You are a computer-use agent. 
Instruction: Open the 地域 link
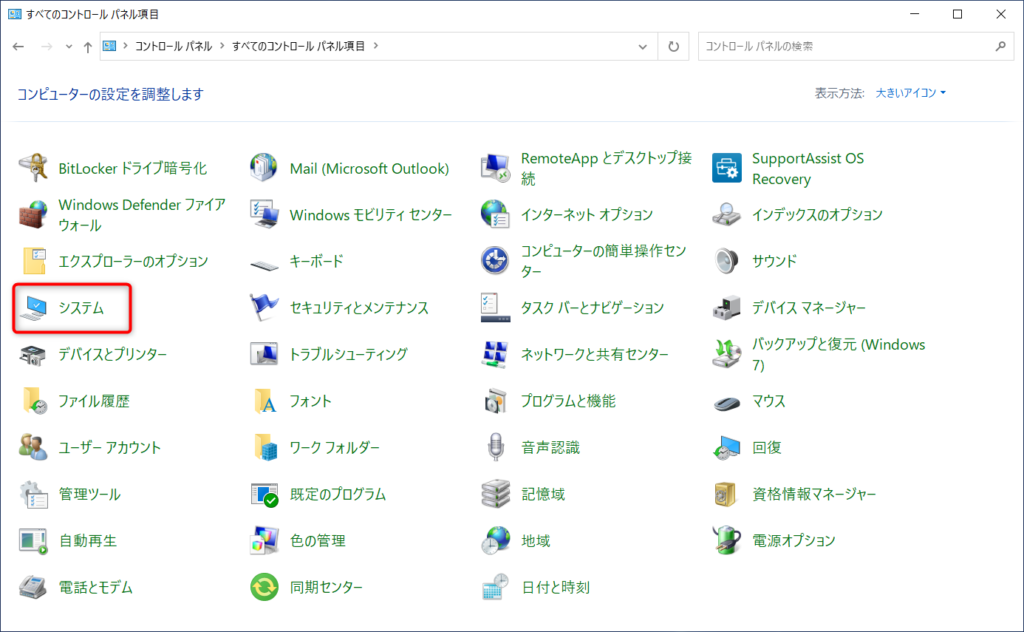click(x=536, y=541)
